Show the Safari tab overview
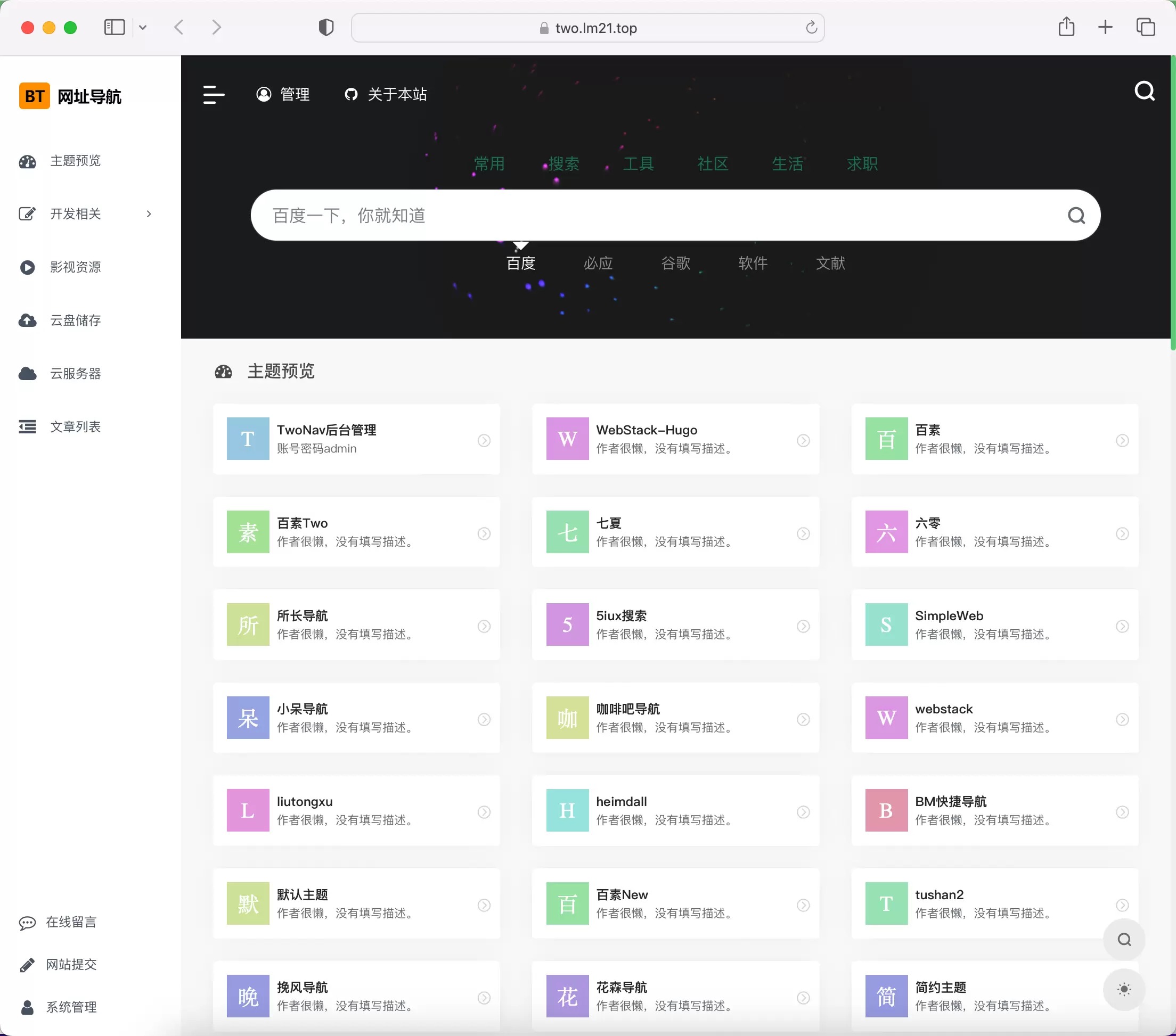Screen dimensions: 1176x1036 pyautogui.click(x=1145, y=27)
